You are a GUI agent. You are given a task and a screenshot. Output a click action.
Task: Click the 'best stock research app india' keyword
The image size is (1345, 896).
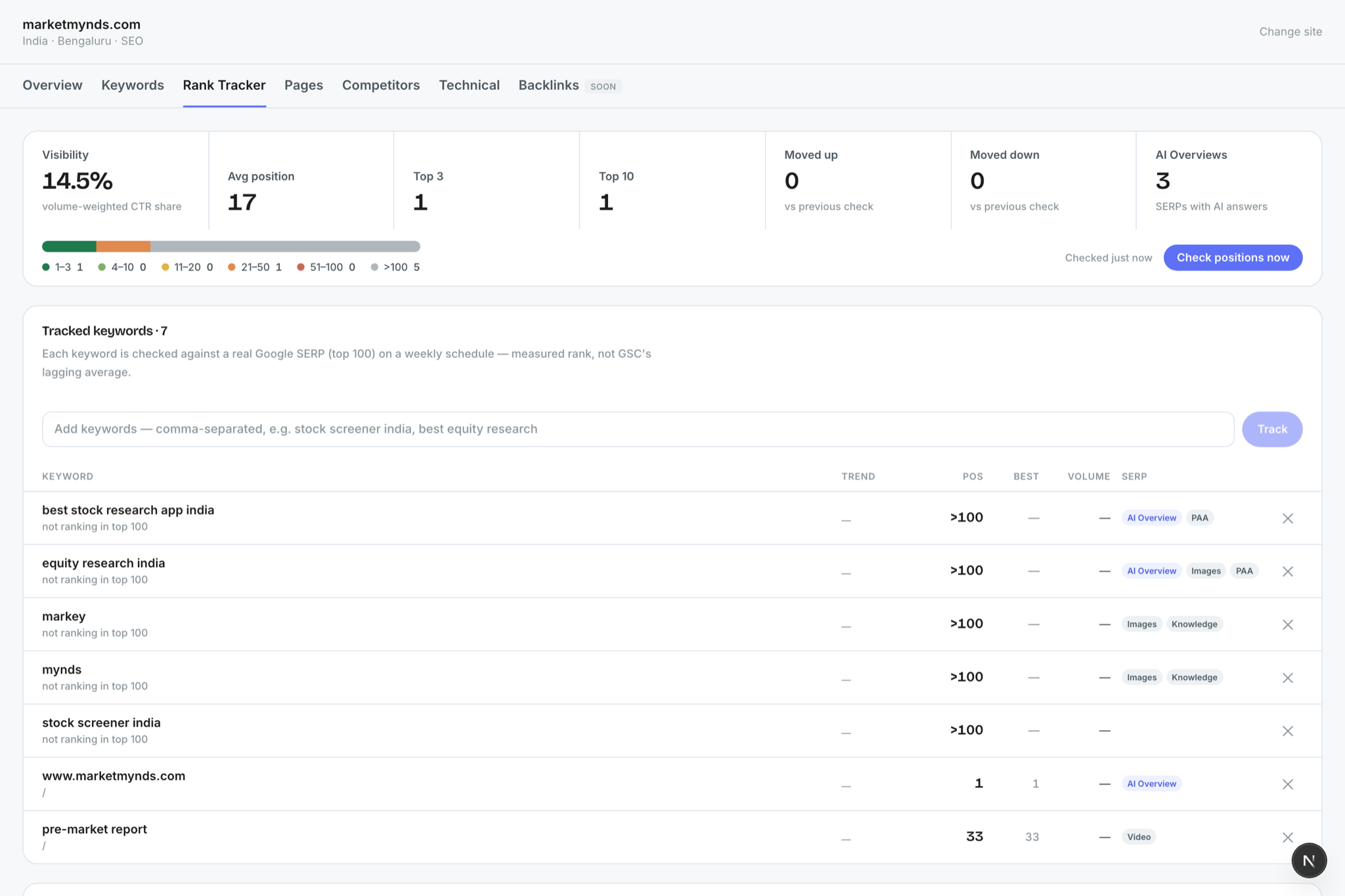pos(128,510)
